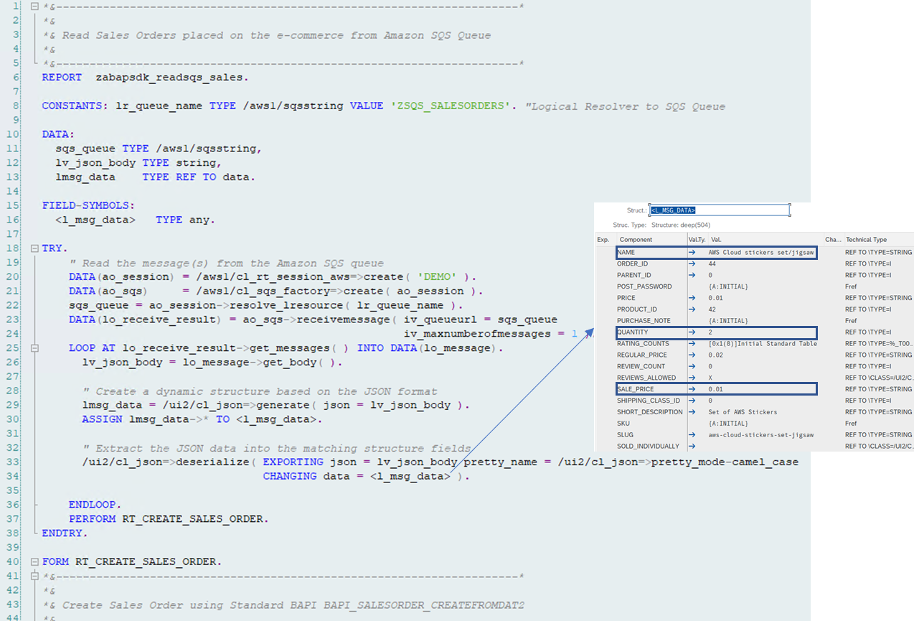Collapse the FORM RT_CREATE_SALES_ORDER fold marker
The height and width of the screenshot is (622, 914).
pyautogui.click(x=35, y=562)
